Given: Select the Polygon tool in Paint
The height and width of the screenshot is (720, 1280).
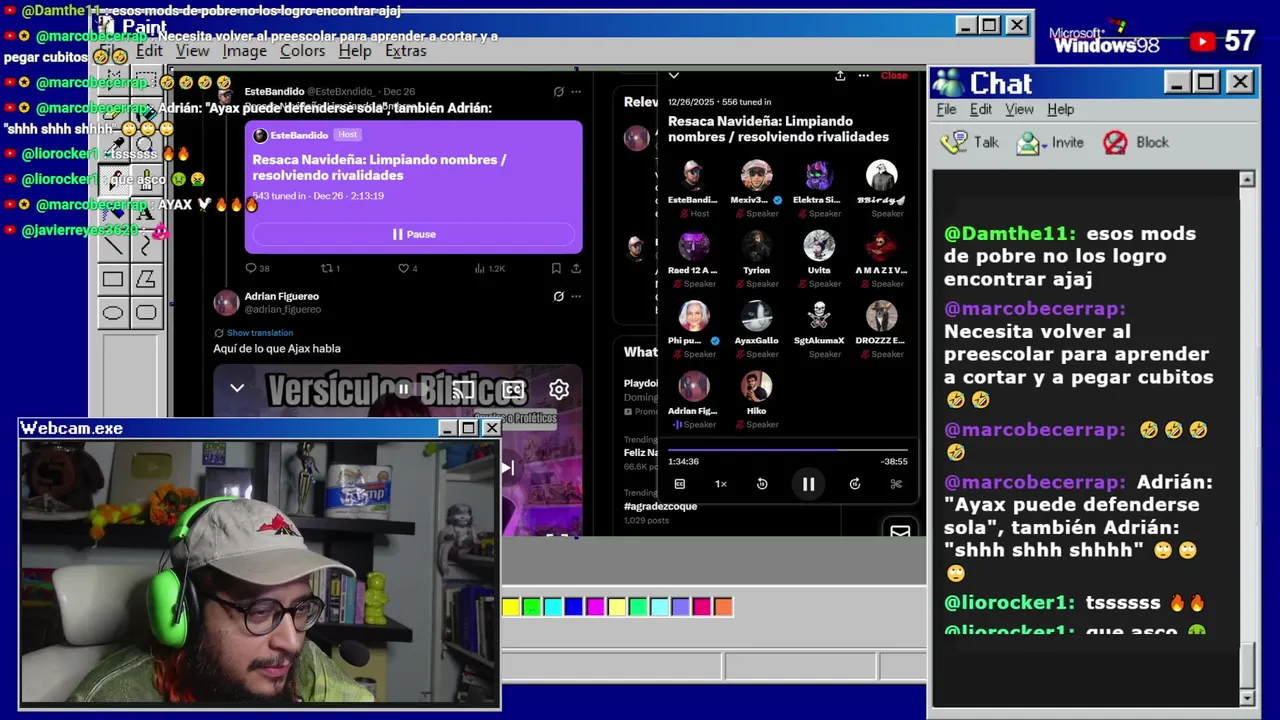Looking at the screenshot, I should [146, 279].
